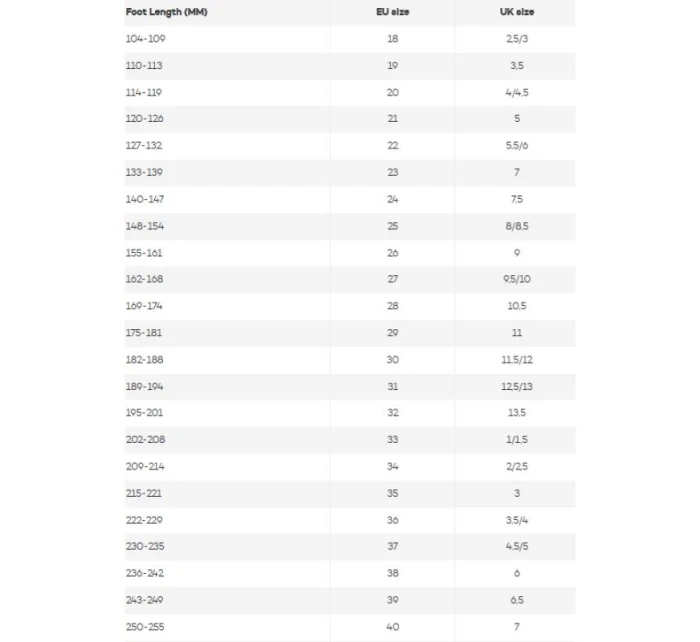Click UK size 2/2.5 cell
This screenshot has height=642, width=700.
[x=517, y=466]
